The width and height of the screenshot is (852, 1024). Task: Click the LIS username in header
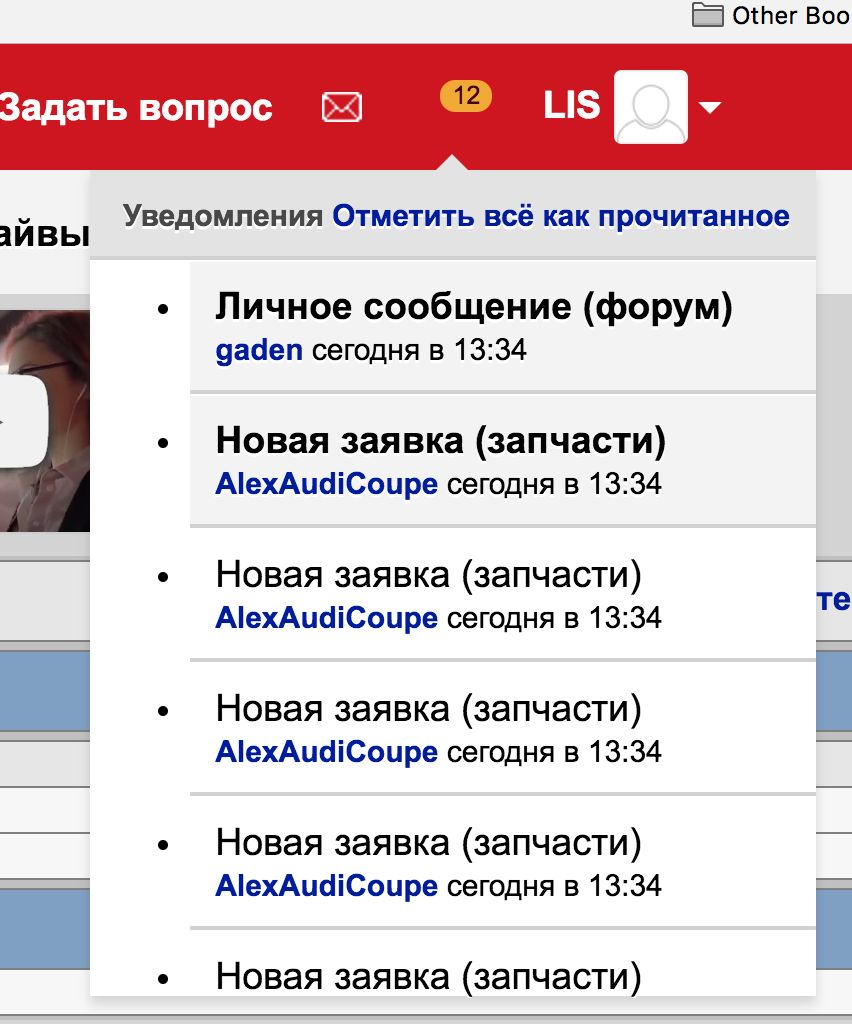(571, 106)
